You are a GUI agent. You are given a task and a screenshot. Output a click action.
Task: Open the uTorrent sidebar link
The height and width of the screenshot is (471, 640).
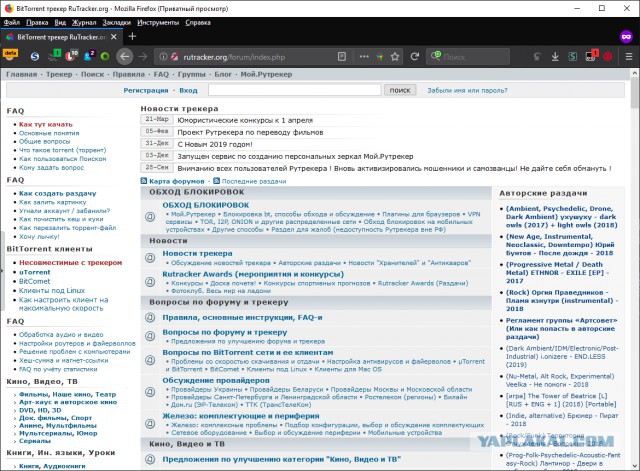pyautogui.click(x=35, y=272)
